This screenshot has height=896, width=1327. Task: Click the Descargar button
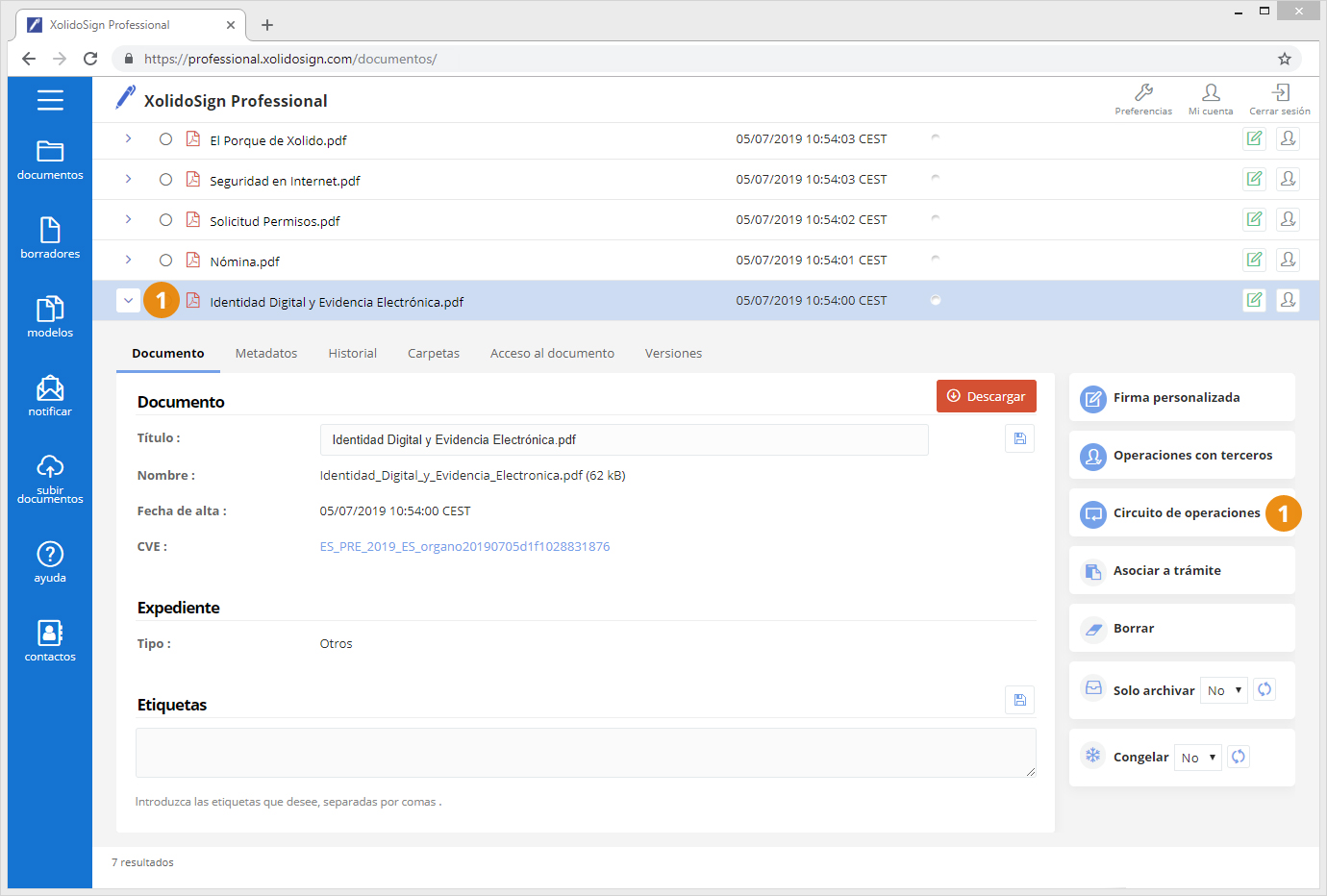987,396
